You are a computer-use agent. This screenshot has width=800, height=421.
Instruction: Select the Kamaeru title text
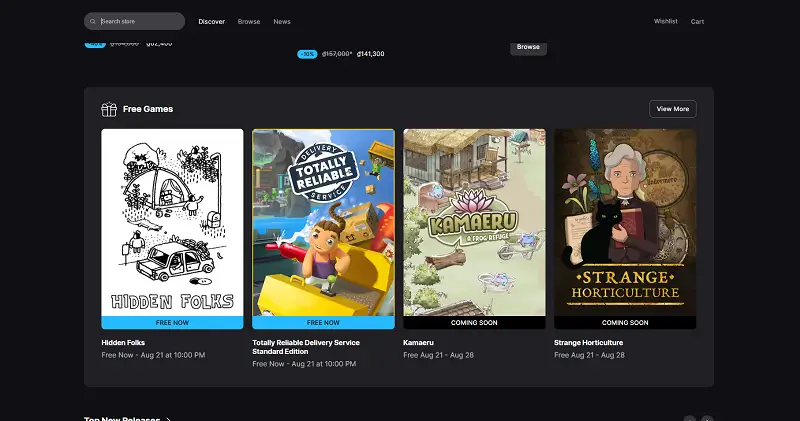pyautogui.click(x=418, y=342)
